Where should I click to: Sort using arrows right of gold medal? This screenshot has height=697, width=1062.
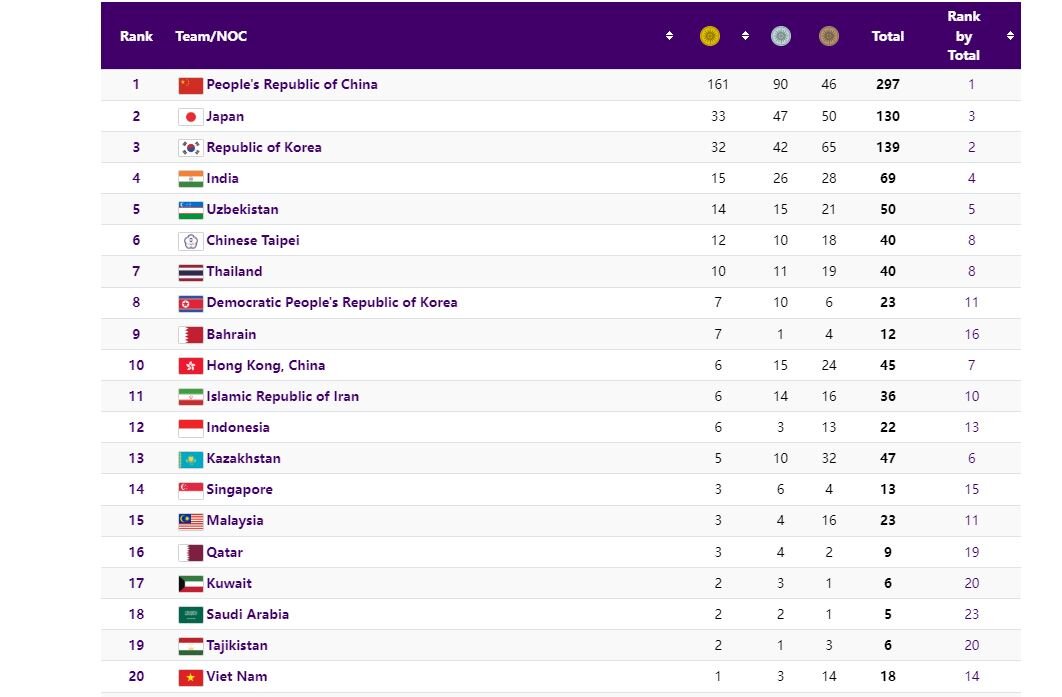[745, 36]
